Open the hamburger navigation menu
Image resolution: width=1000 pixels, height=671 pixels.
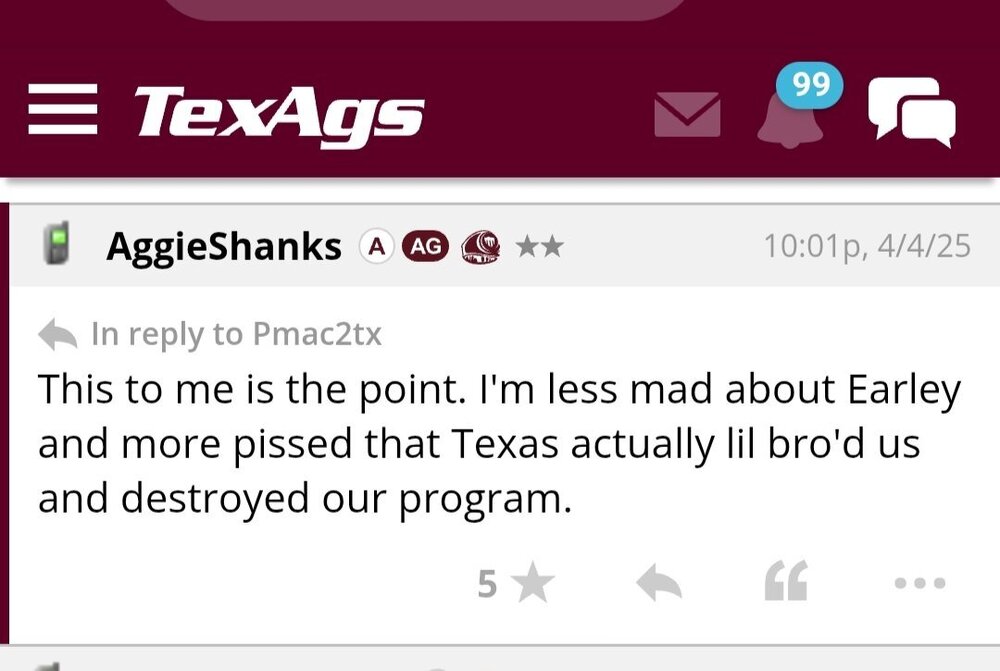(63, 110)
